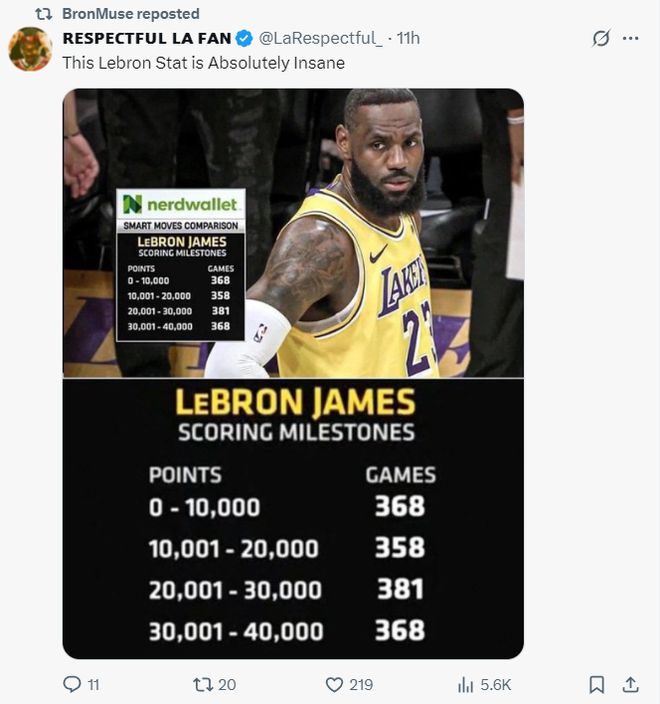The height and width of the screenshot is (704, 660).
Task: Repost this tweet using the retweet icon
Action: (201, 685)
